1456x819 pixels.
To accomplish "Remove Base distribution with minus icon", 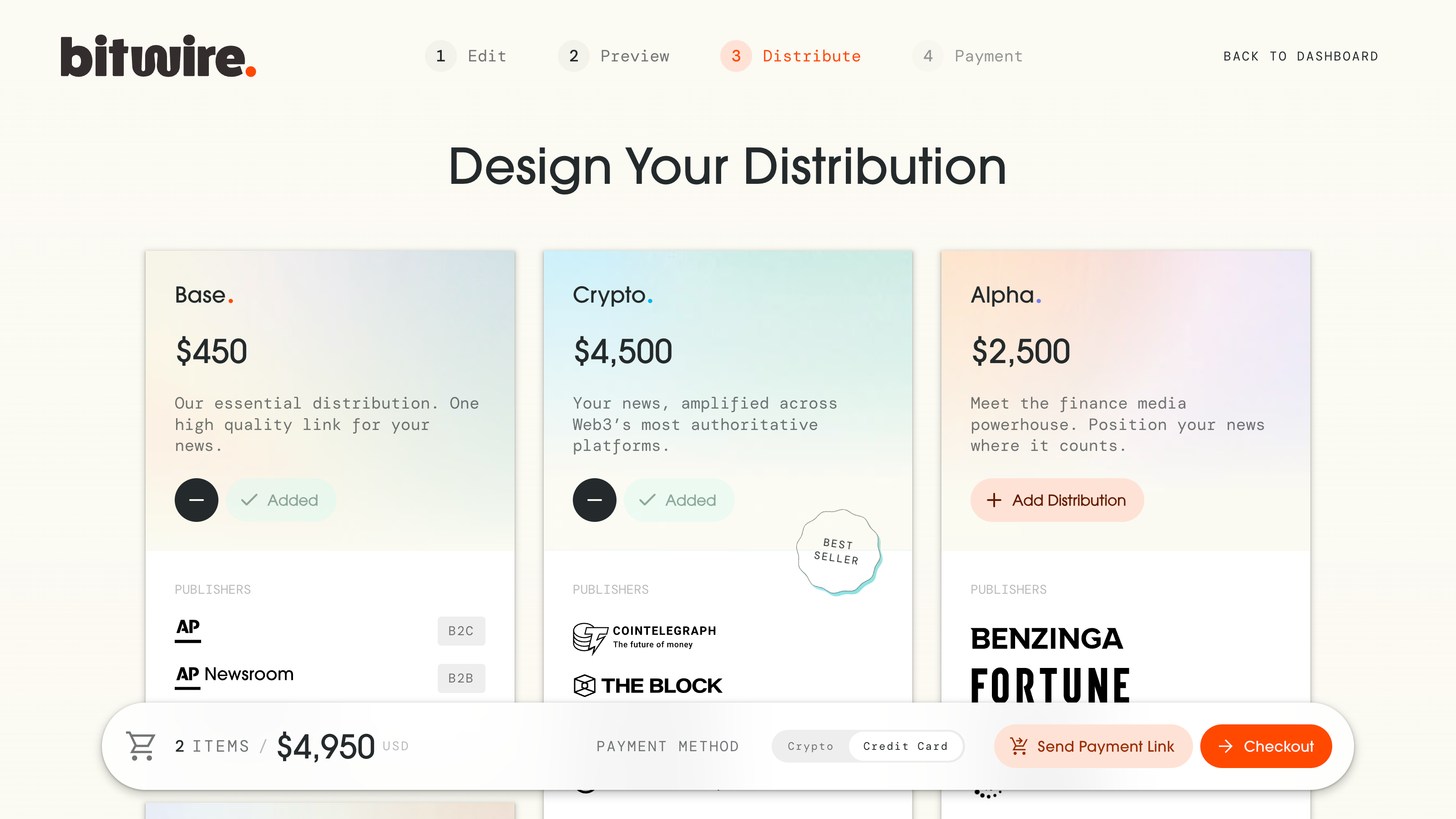I will tap(196, 500).
